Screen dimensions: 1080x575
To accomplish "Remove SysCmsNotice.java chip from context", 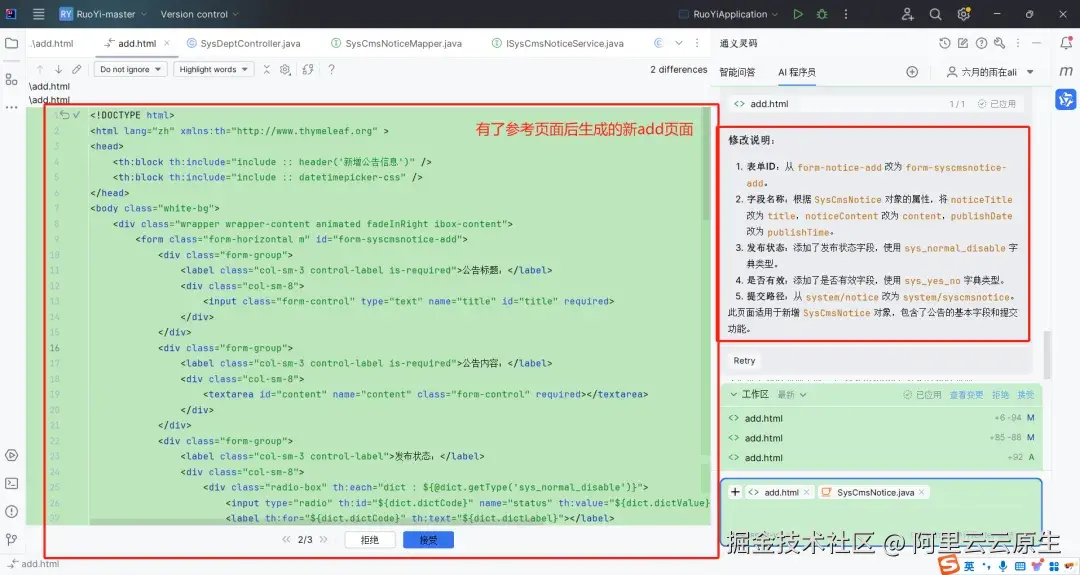I will 922,492.
